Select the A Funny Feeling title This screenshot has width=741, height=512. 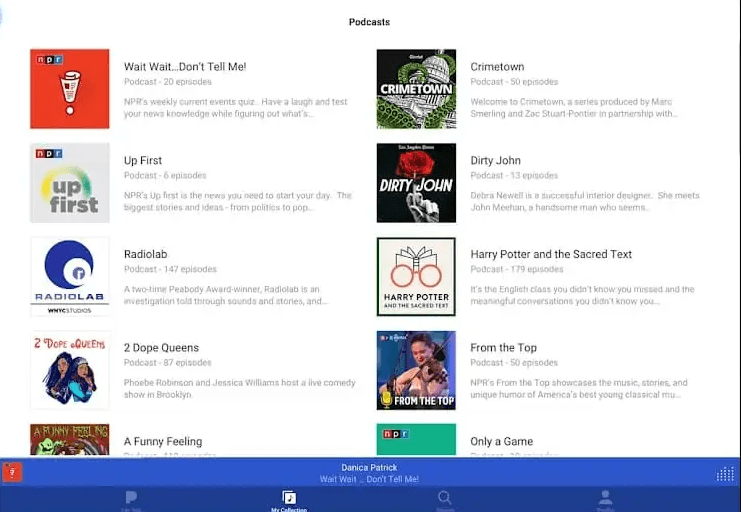coord(163,441)
